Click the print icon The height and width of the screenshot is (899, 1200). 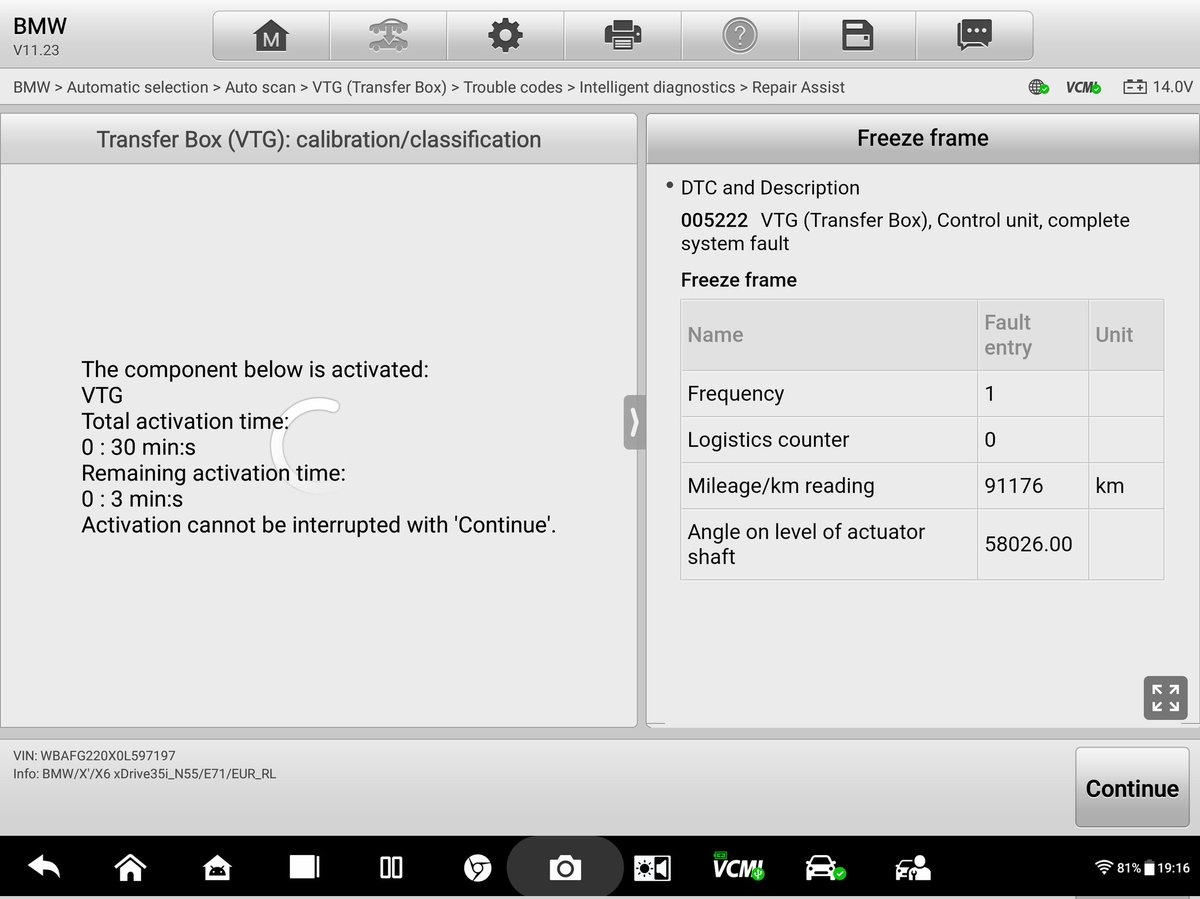(622, 37)
